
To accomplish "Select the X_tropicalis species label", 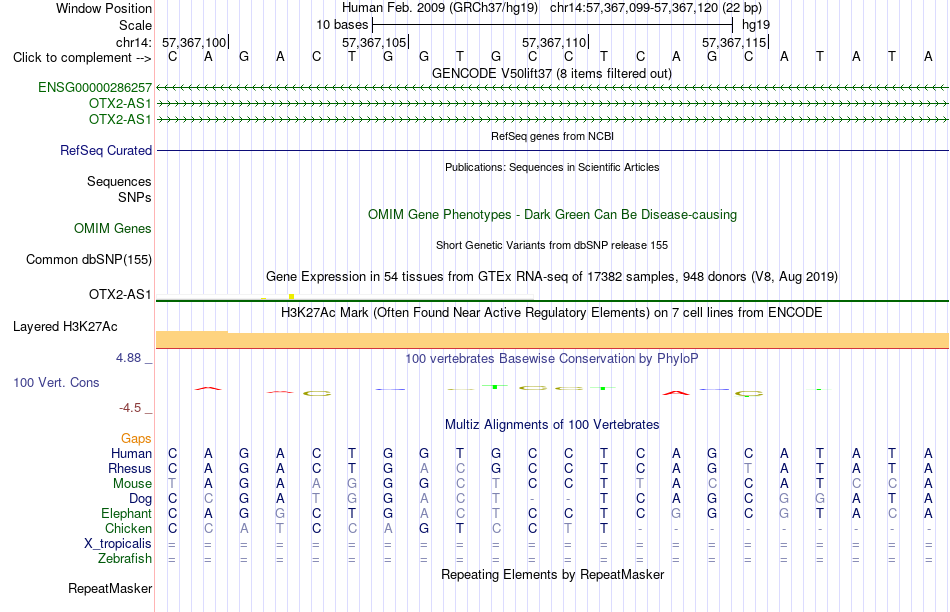I will (118, 544).
